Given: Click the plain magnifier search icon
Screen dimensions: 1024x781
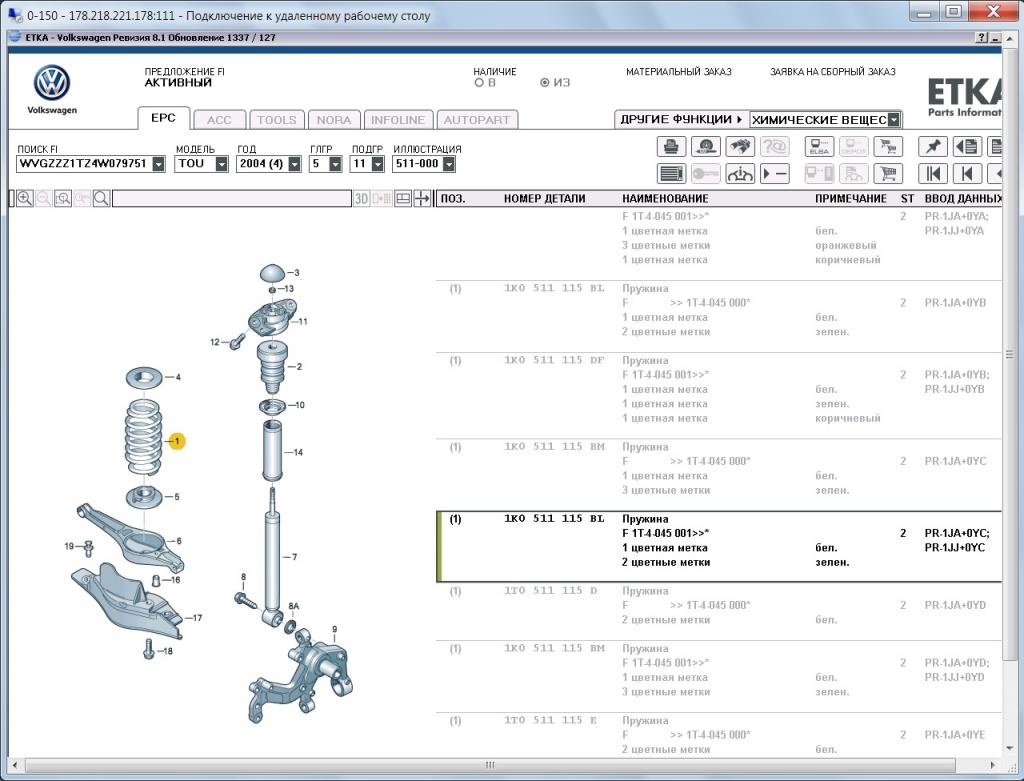Looking at the screenshot, I should point(101,199).
